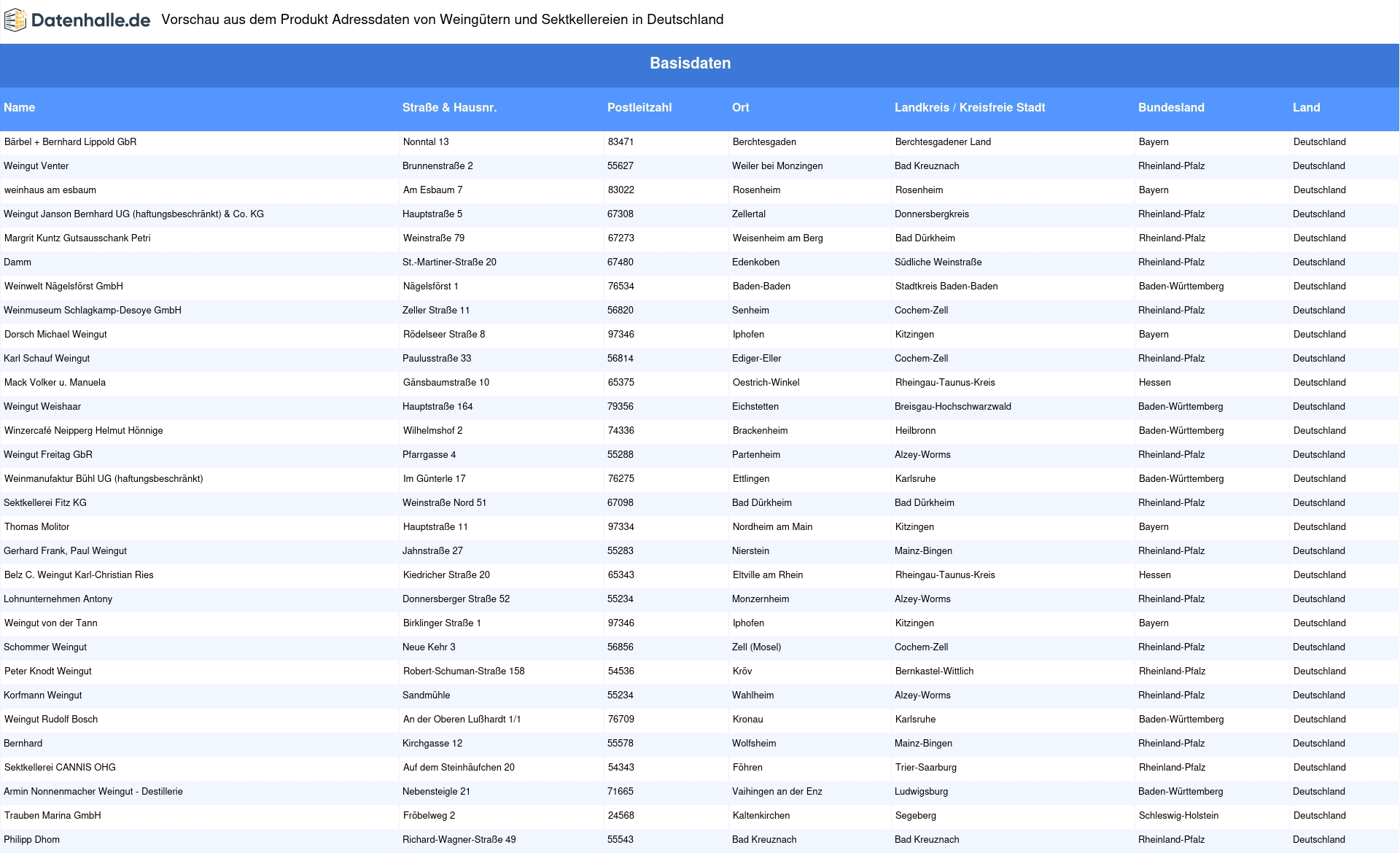The width and height of the screenshot is (1400, 853).
Task: Click district Trier-Saarburg
Action: coord(926,768)
